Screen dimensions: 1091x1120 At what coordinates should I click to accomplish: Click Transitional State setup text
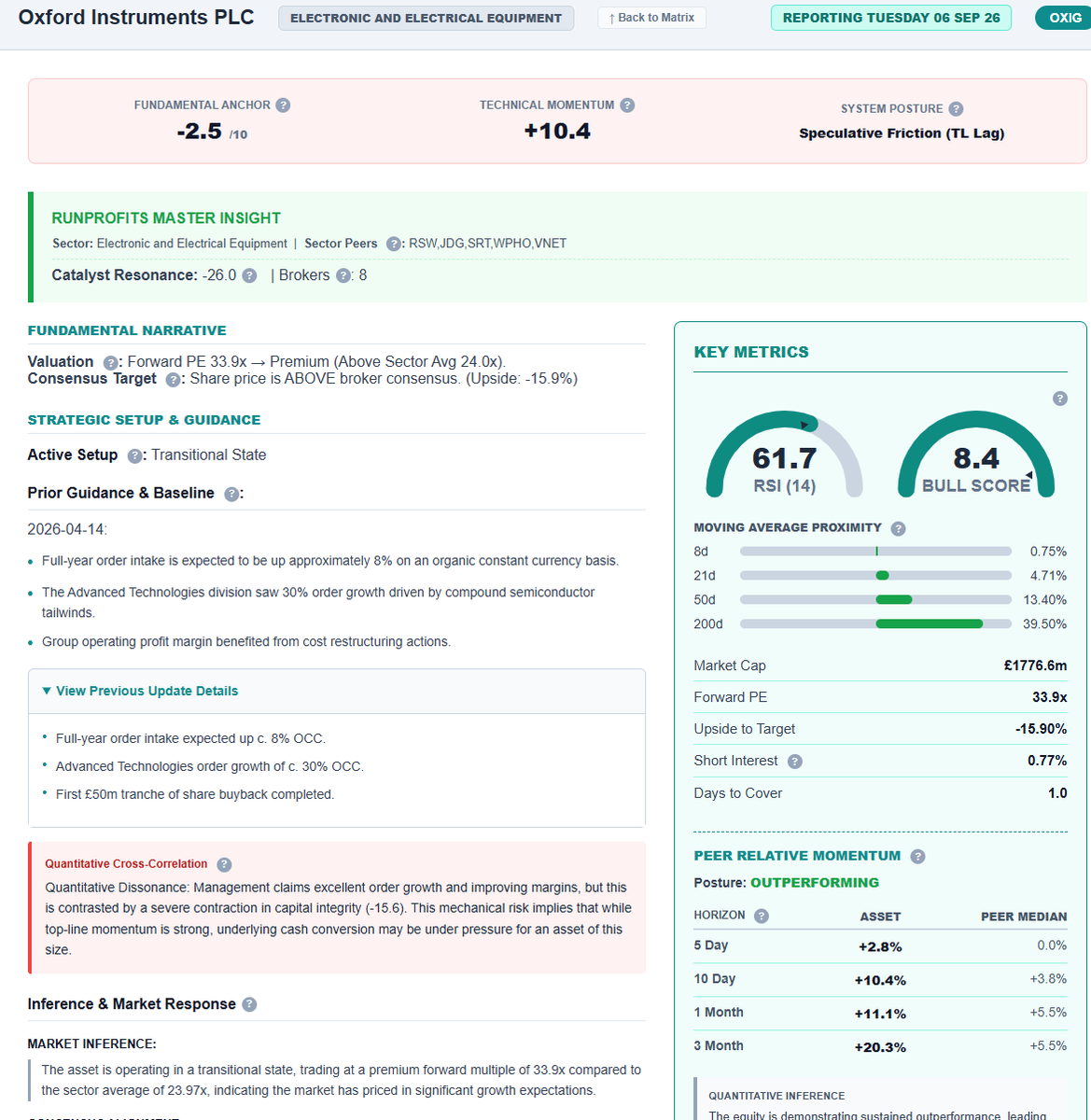(x=209, y=455)
